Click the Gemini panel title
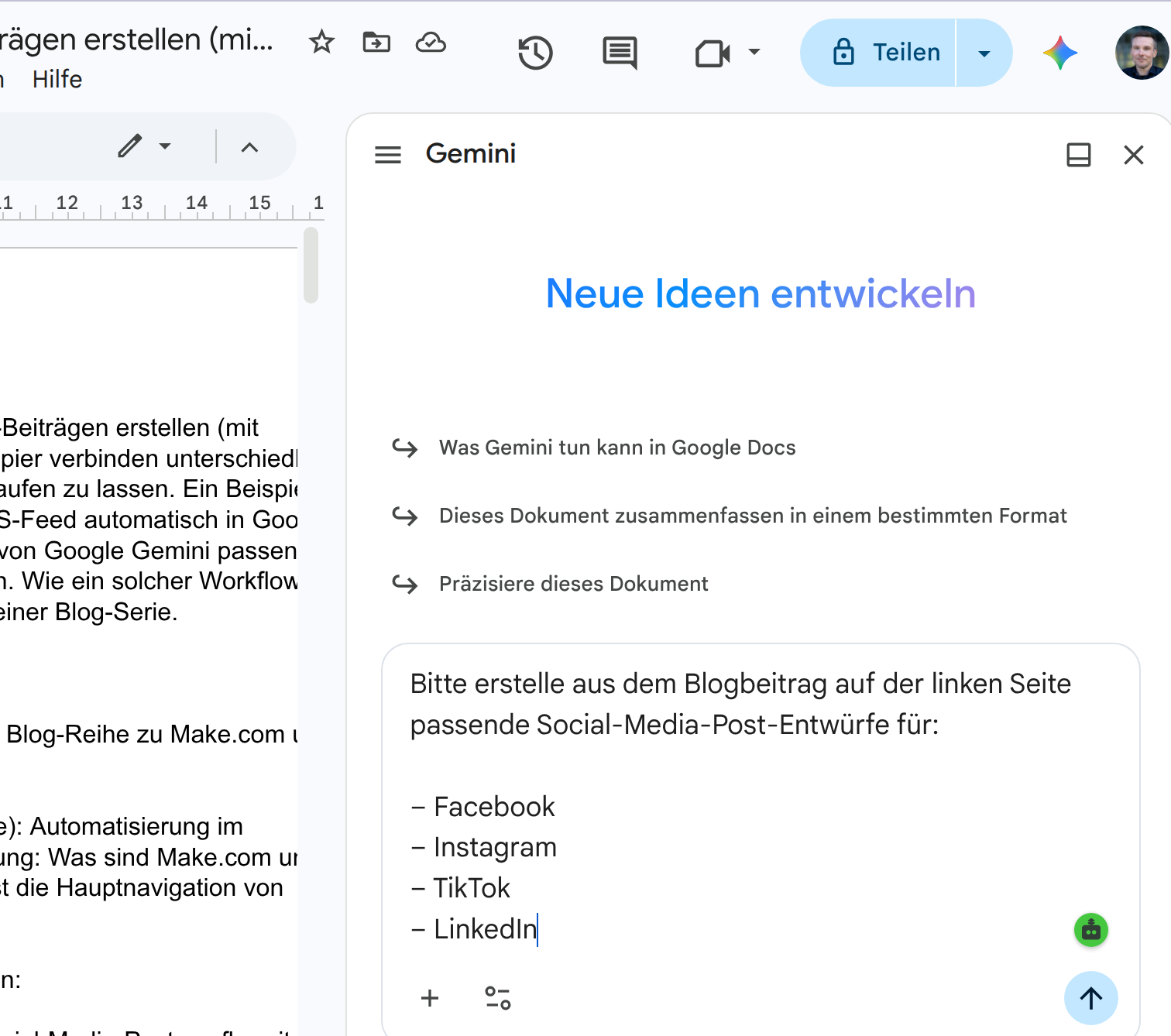 coord(471,153)
